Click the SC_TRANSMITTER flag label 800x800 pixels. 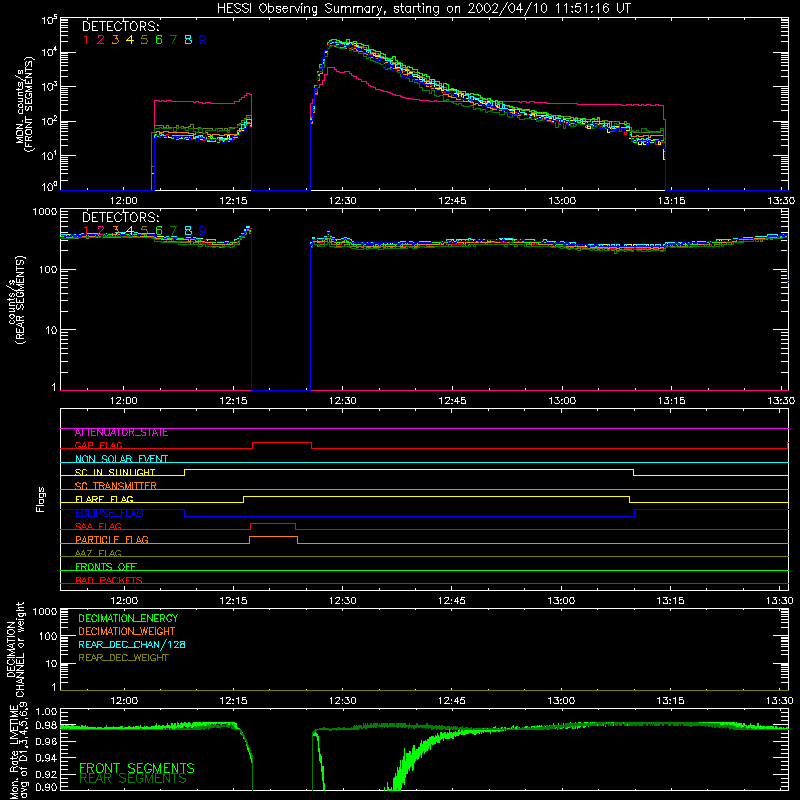[x=115, y=486]
